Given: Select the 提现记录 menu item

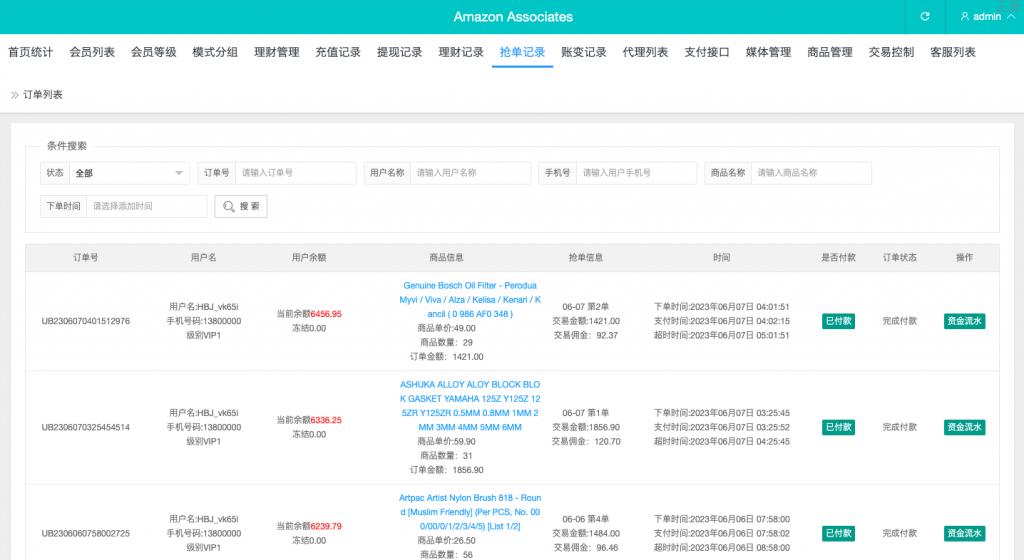Looking at the screenshot, I should tap(400, 52).
